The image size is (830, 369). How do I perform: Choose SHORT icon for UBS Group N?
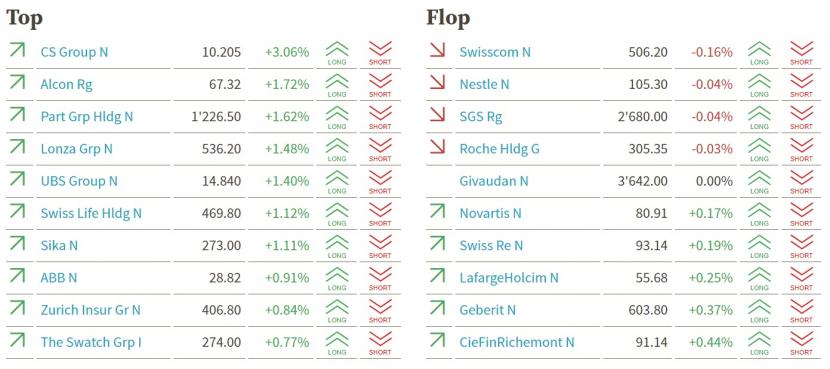click(380, 182)
